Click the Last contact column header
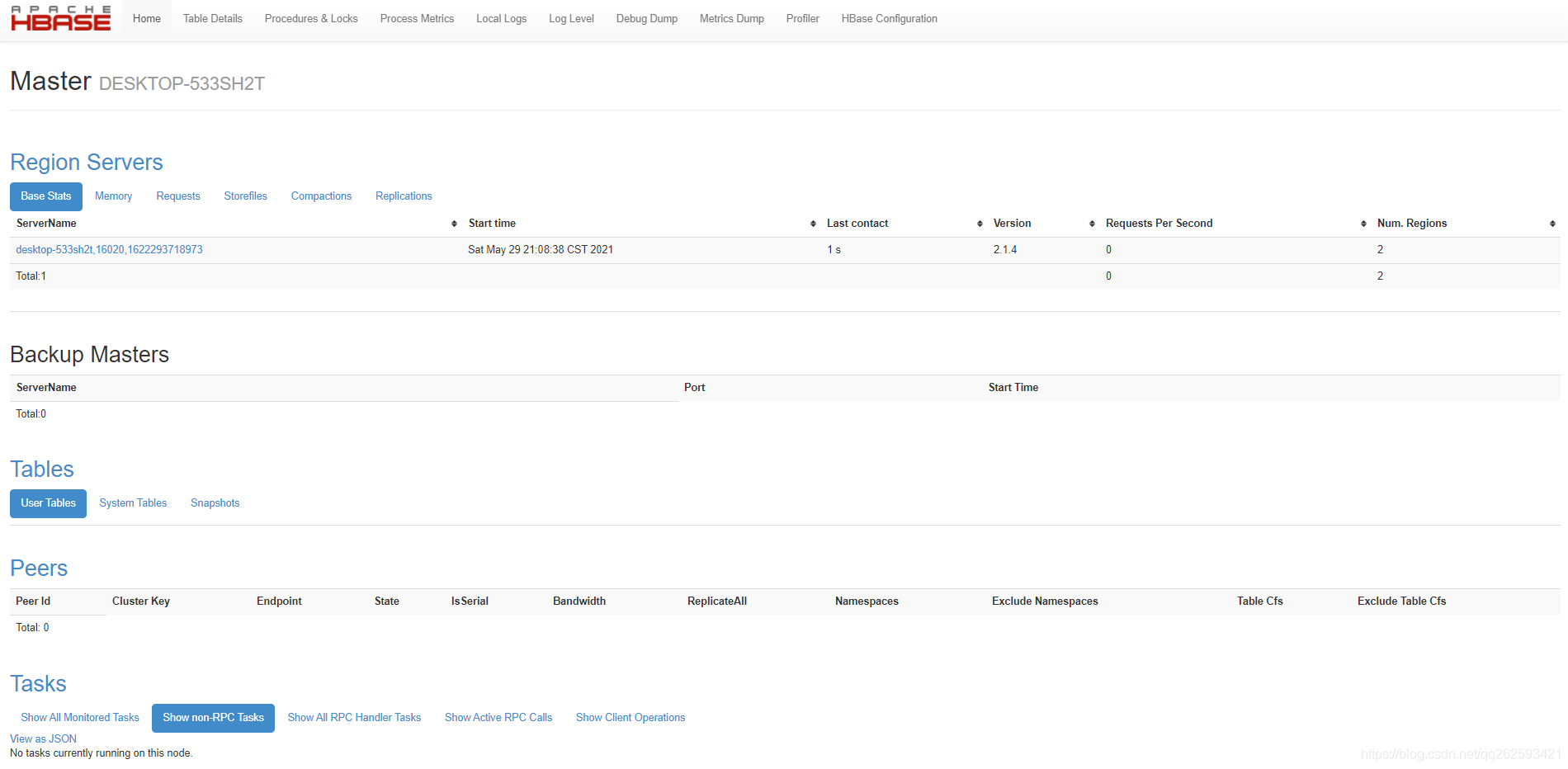Image resolution: width=1568 pixels, height=769 pixels. (857, 224)
